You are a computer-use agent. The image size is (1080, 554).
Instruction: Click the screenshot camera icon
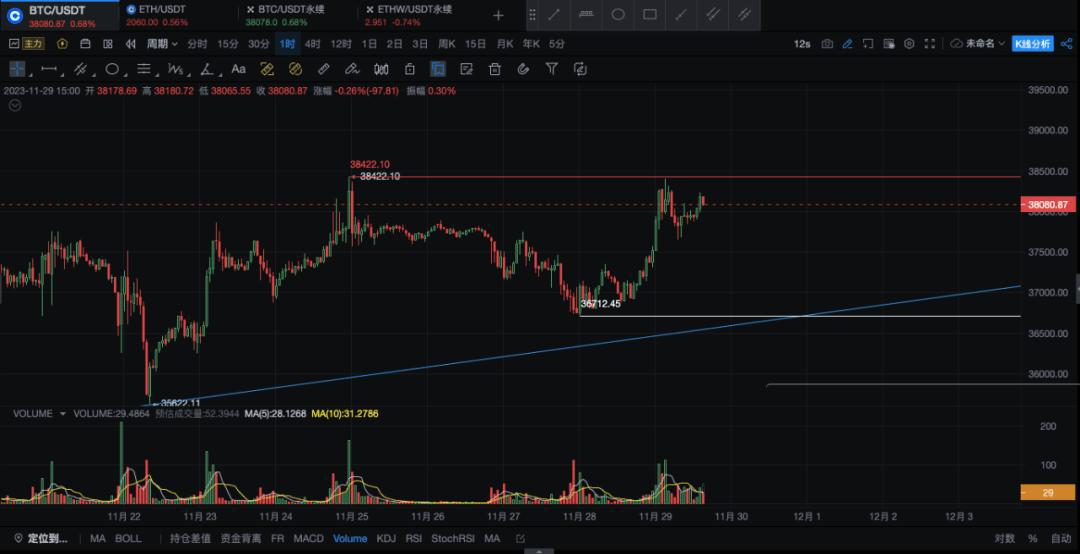[x=827, y=44]
